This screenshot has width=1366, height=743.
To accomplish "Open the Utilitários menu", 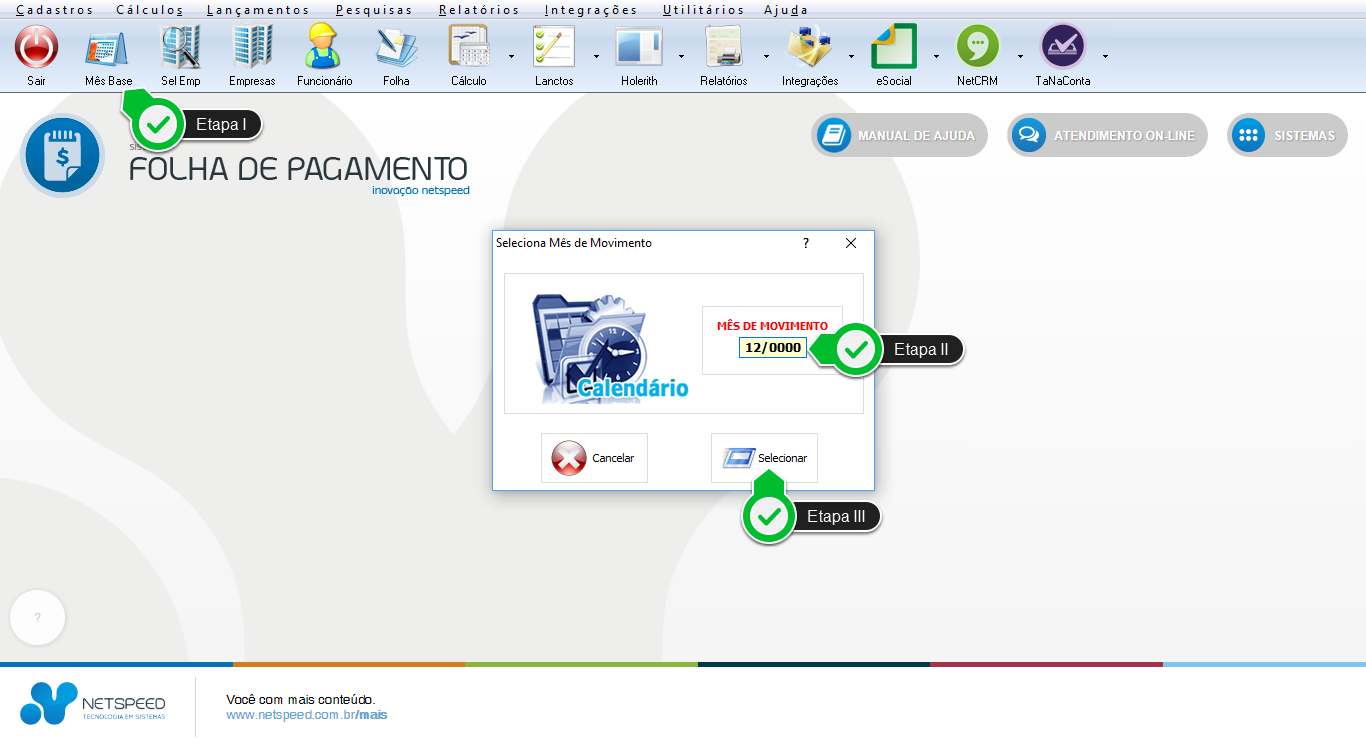I will coord(703,10).
